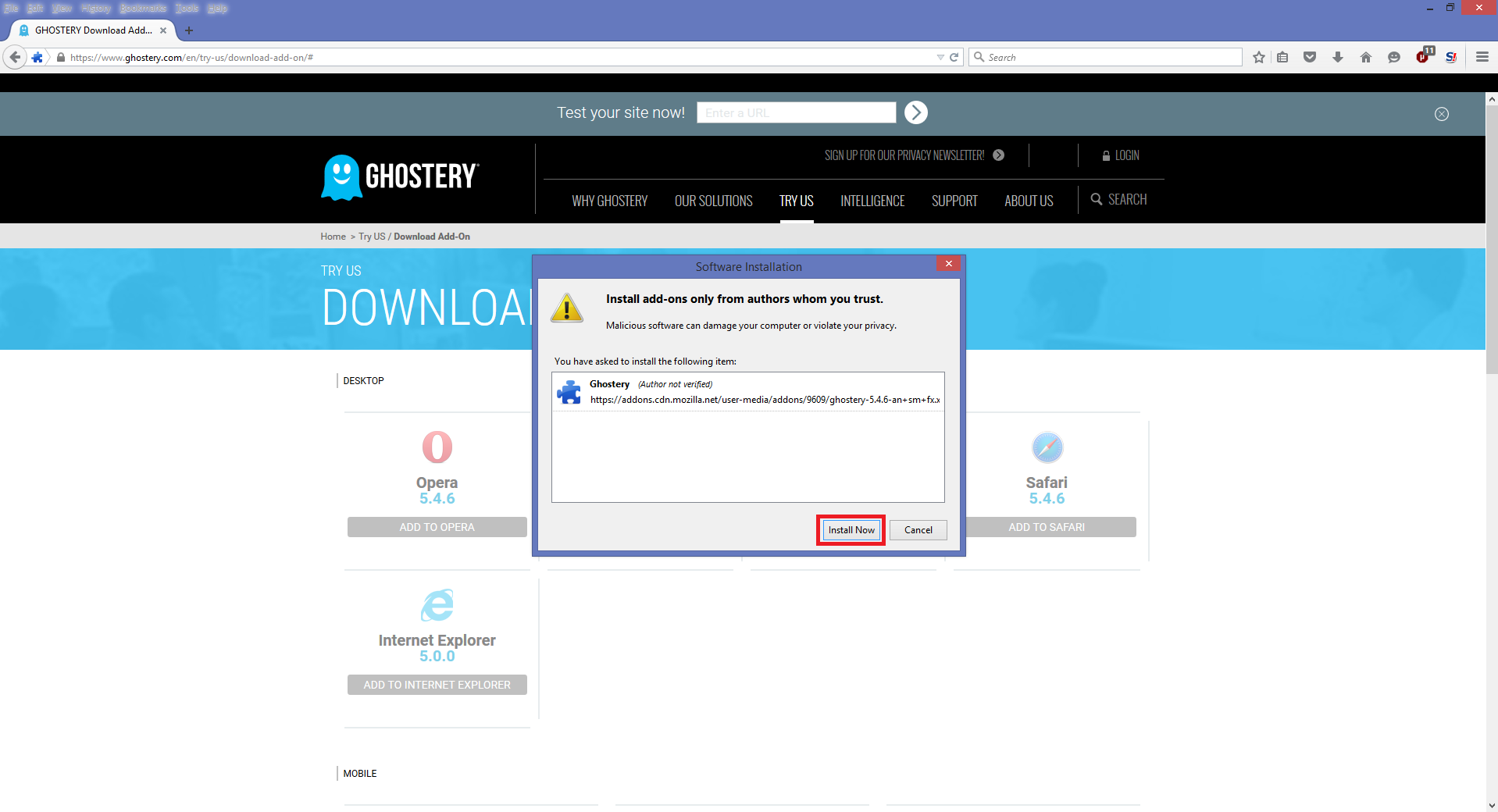Expand the URL bar history dropdown
Screen dimensions: 1498x812
point(940,57)
